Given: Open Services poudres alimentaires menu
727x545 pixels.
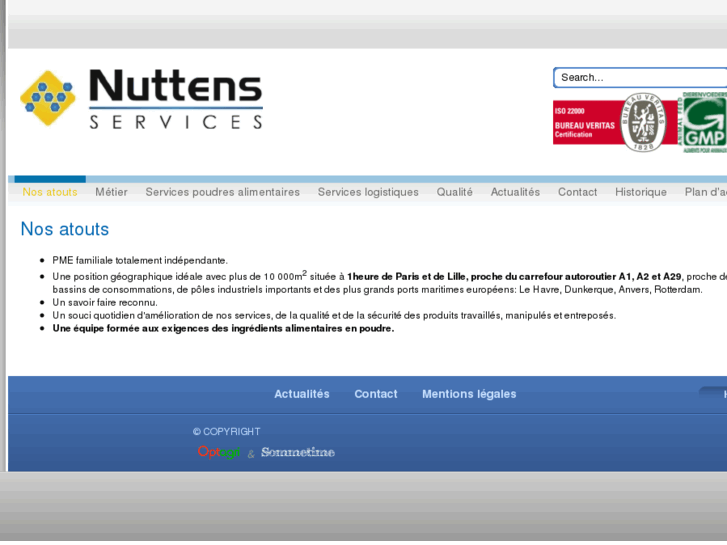Looking at the screenshot, I should click(223, 192).
